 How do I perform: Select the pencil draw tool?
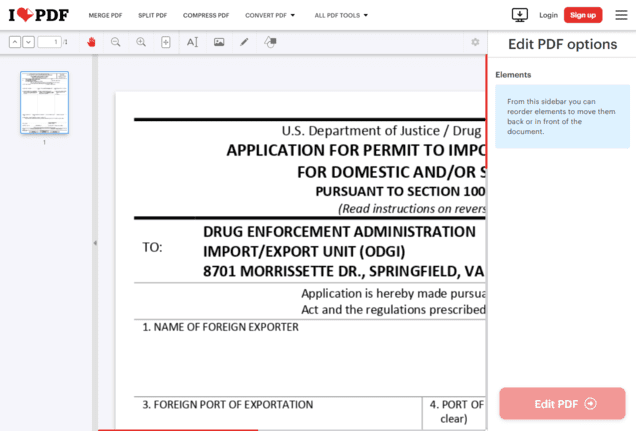point(244,42)
